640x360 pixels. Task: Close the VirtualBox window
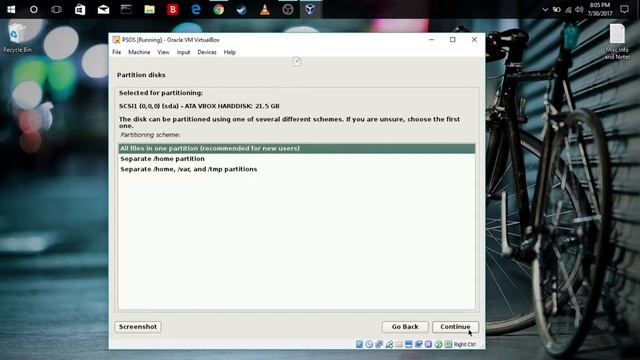pos(474,40)
